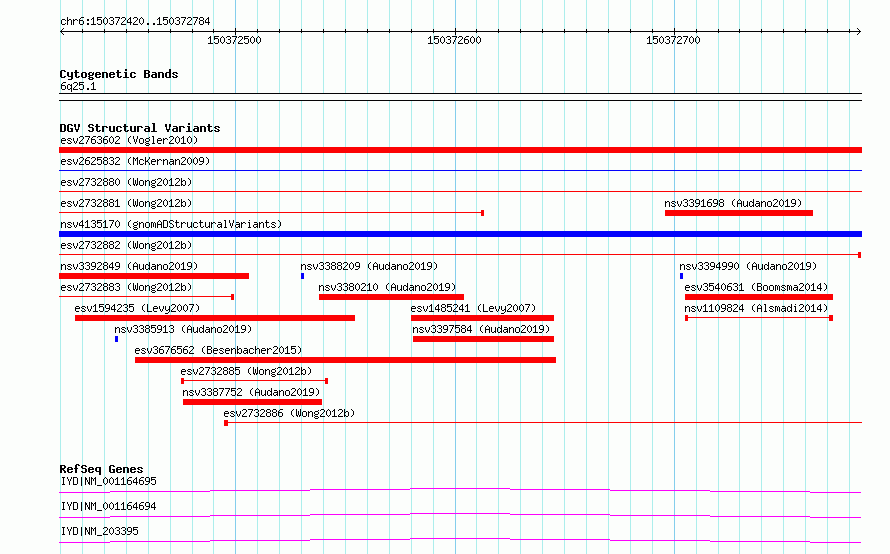
Task: Open the IYD|NM_203395 transcript label
Action: pos(99,531)
